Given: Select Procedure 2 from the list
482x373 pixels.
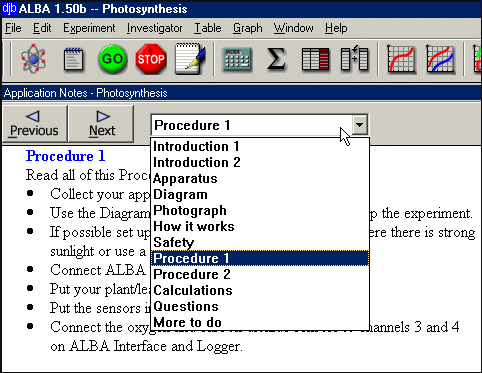Looking at the screenshot, I should tap(260, 274).
